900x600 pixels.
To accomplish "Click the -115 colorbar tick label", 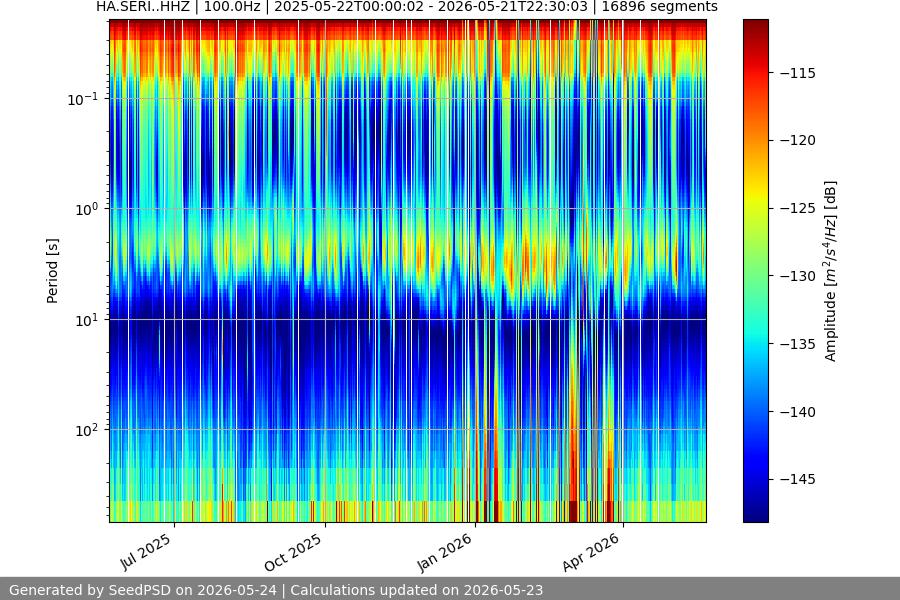I will pos(798,73).
